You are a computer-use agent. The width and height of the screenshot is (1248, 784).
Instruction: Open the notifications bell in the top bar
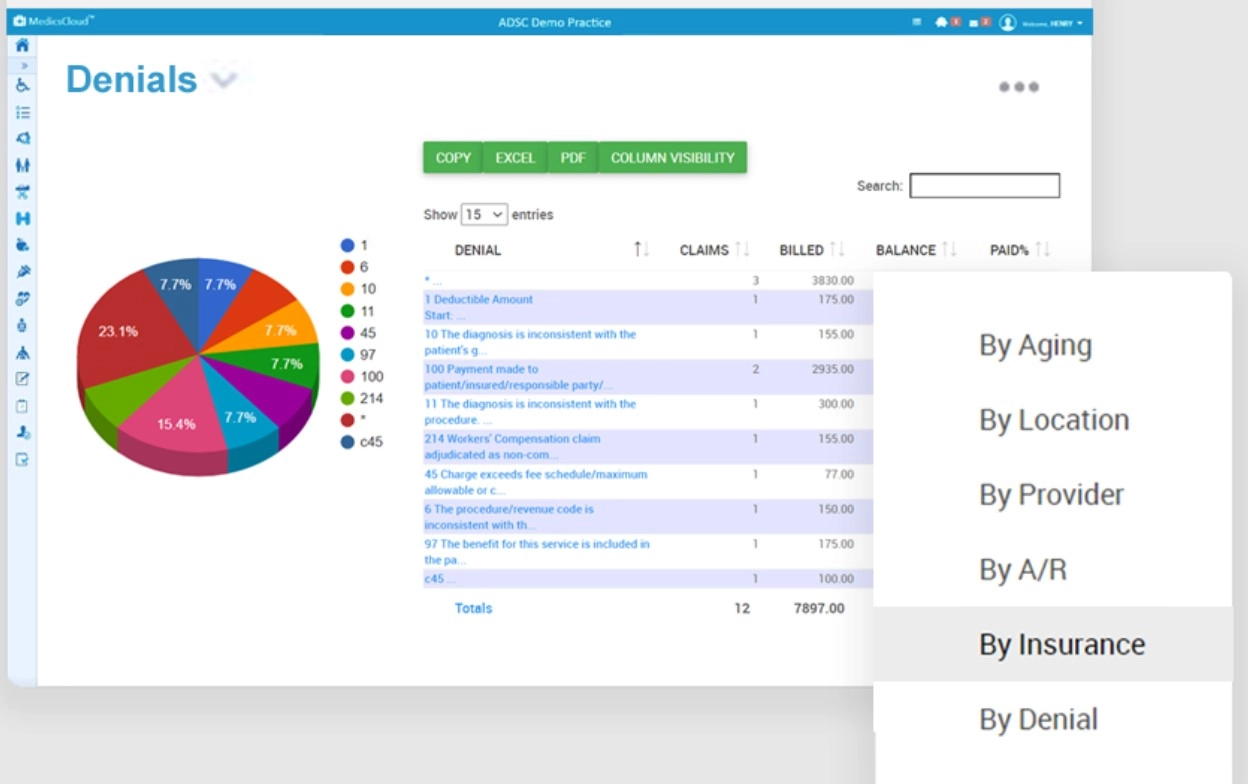pos(941,20)
